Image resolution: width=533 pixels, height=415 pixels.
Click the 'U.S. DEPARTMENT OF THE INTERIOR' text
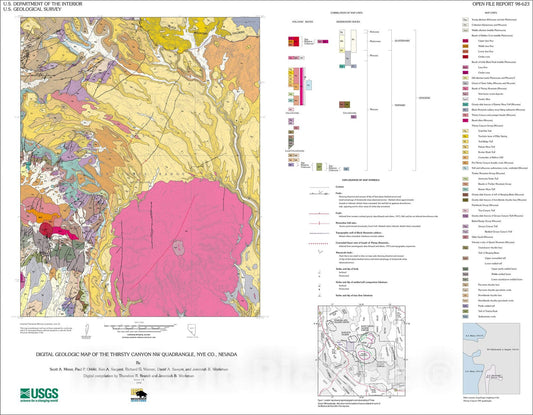[42, 4]
